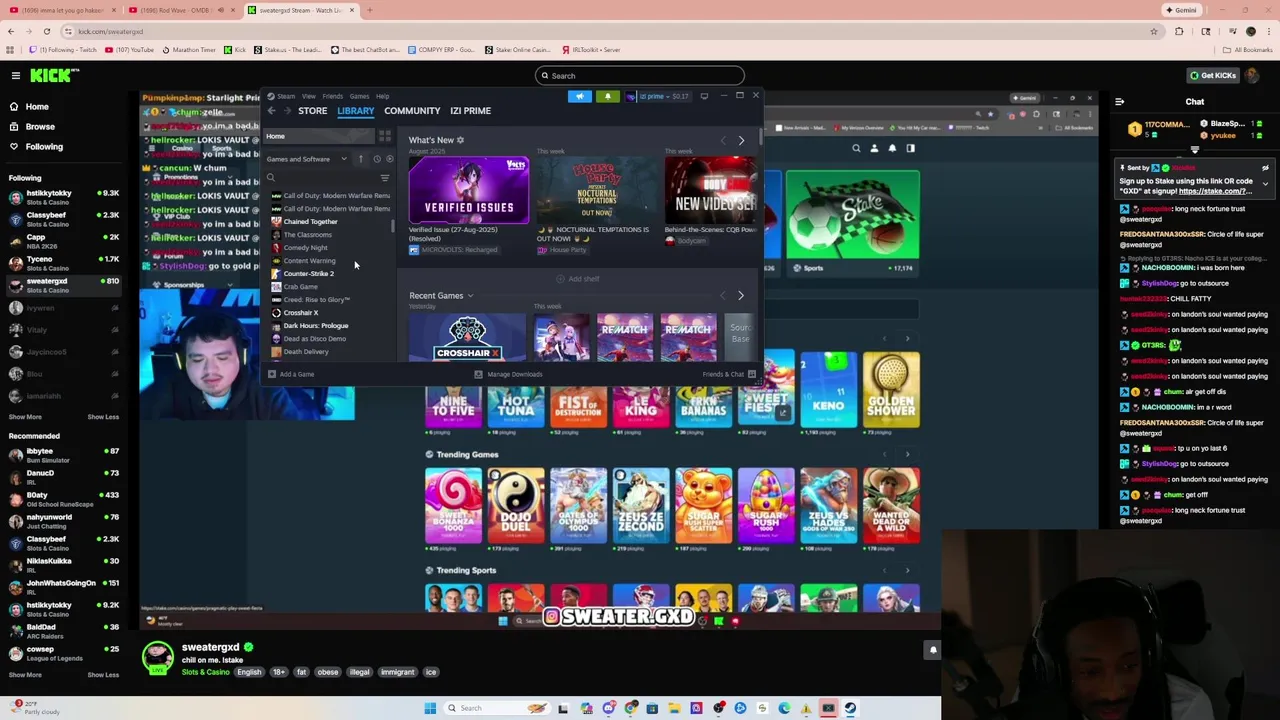Click Add a Game in Steam
The height and width of the screenshot is (720, 1280).
[291, 374]
